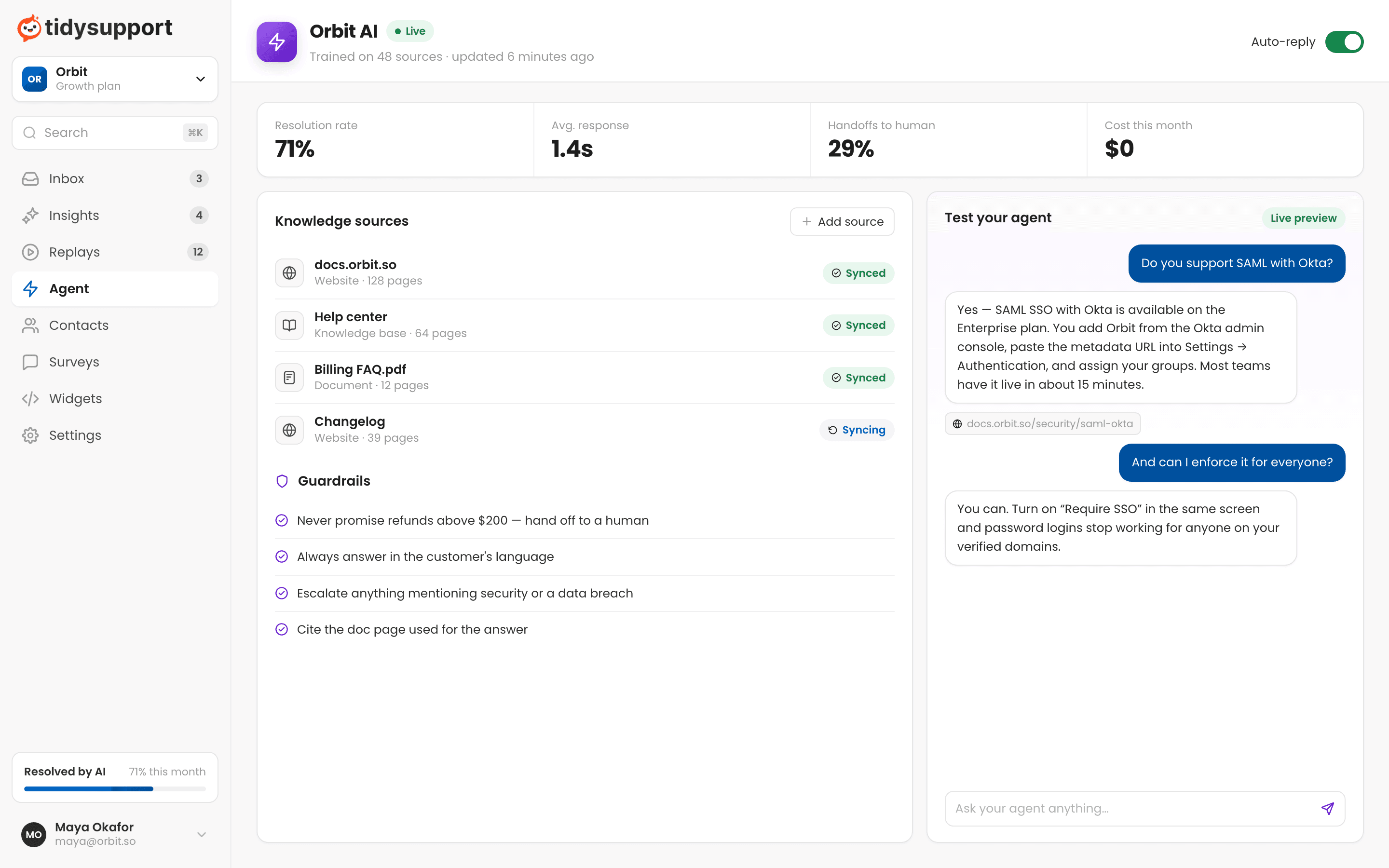Expand the Maya Okafor account menu chevron
The image size is (1389, 868).
tap(202, 834)
